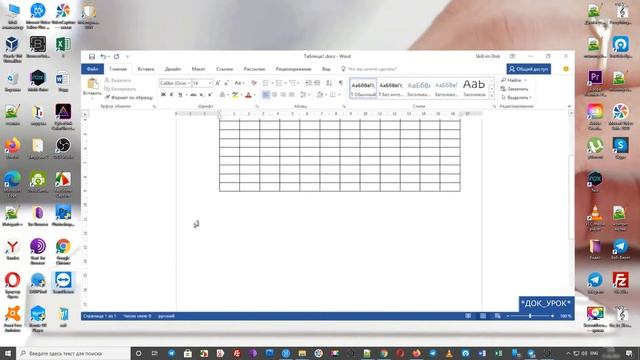Viewport: 640px width, 360px height.
Task: Toggle Center alignment button
Action: coord(274,95)
